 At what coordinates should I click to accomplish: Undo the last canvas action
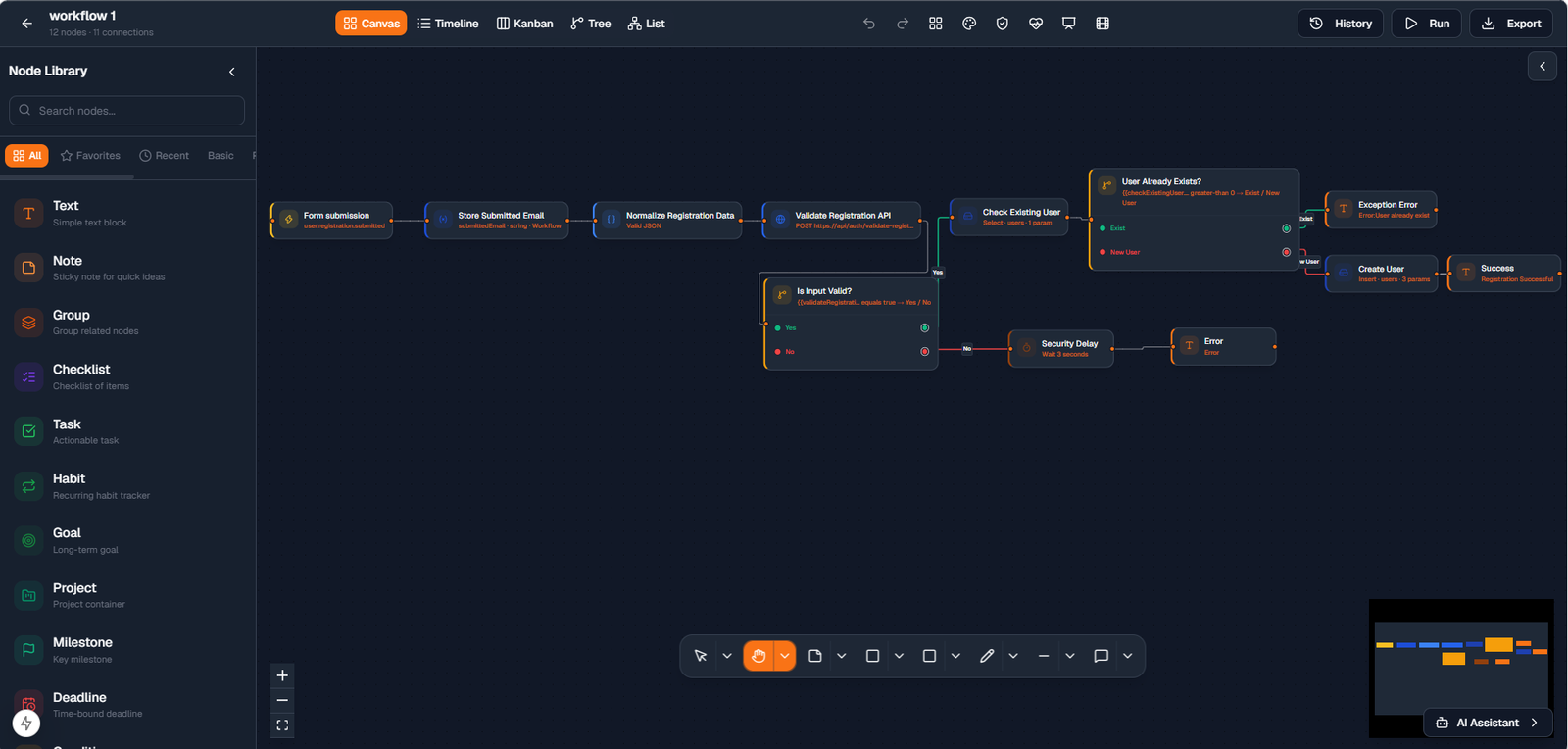(869, 24)
